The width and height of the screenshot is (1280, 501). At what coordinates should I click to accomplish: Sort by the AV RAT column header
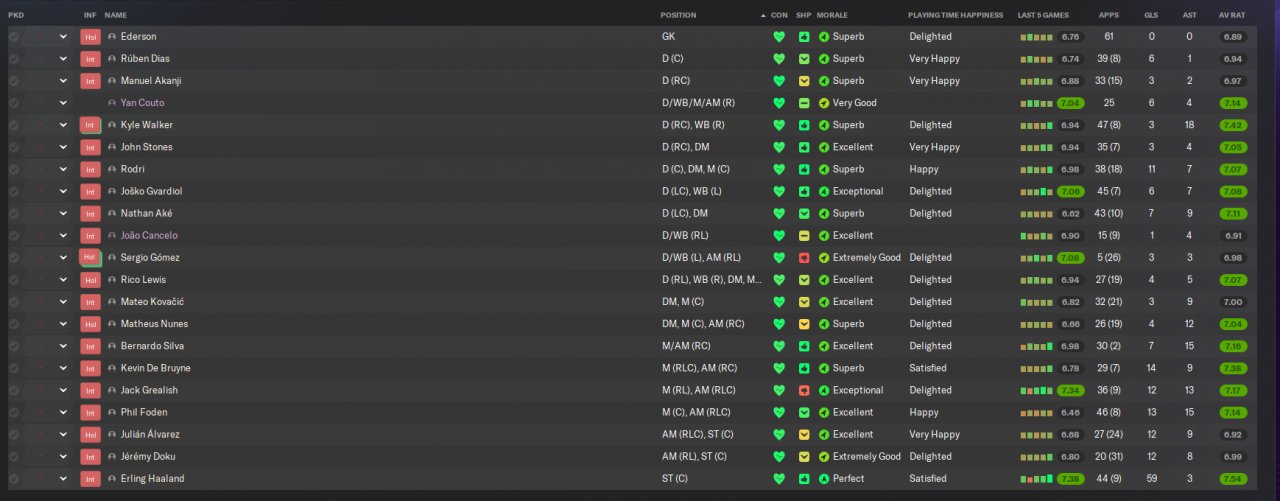(1231, 15)
